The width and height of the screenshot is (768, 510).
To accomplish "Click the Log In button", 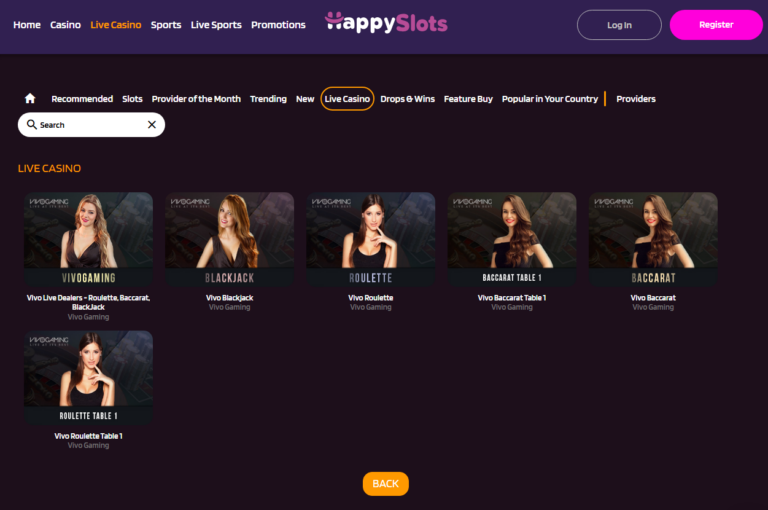I will tap(619, 25).
